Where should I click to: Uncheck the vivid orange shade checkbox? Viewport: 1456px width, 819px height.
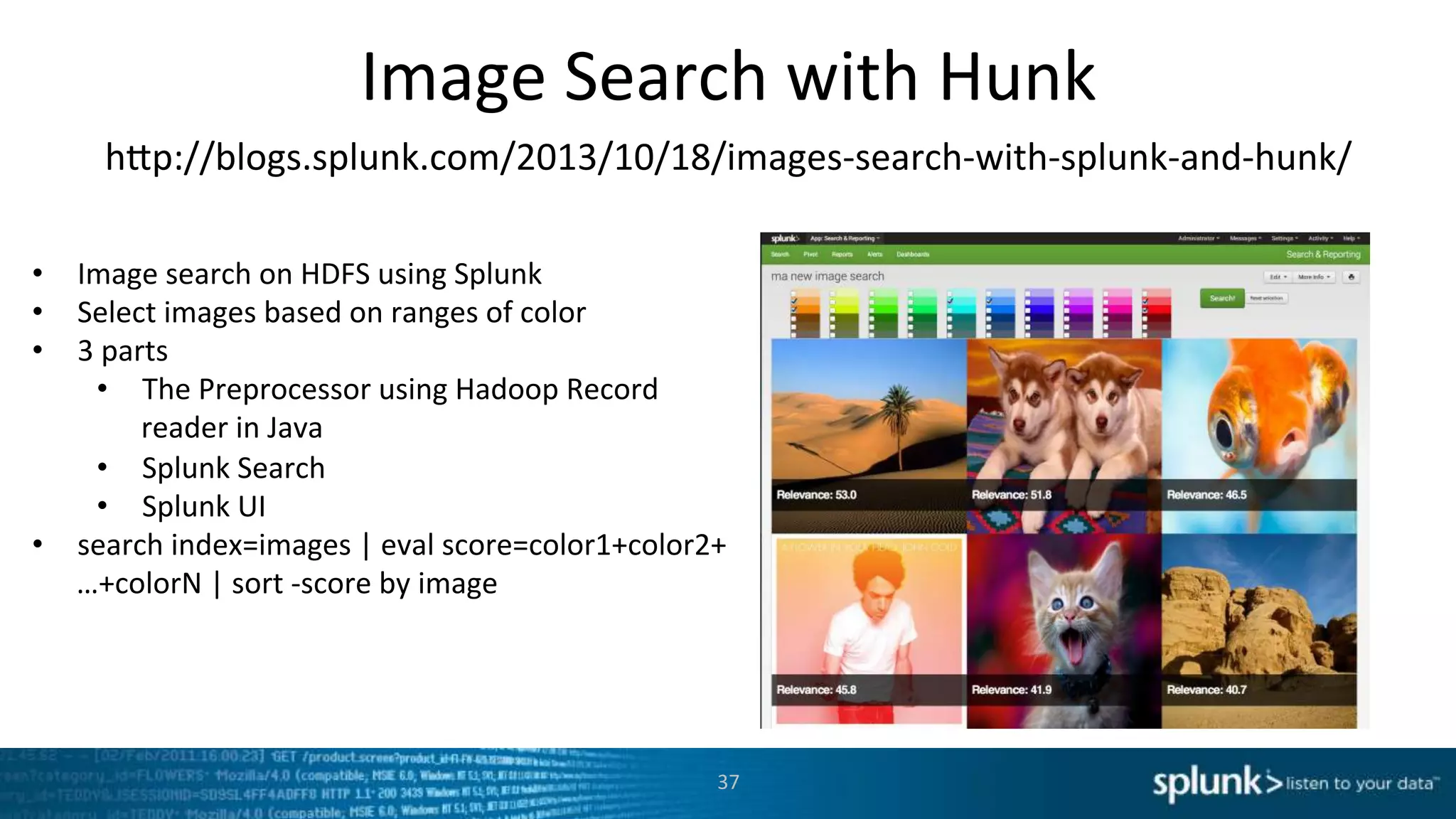(793, 310)
